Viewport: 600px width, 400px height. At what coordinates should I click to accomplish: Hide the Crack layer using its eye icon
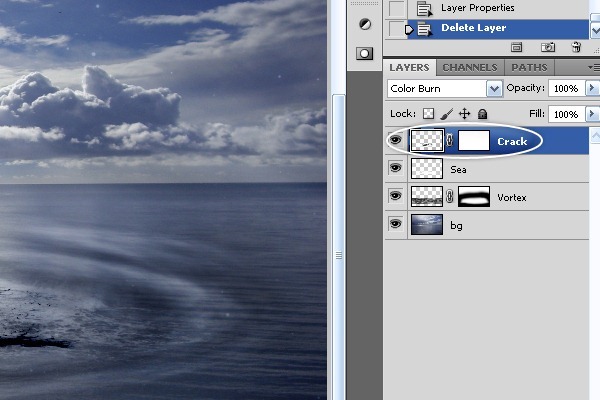(396, 141)
